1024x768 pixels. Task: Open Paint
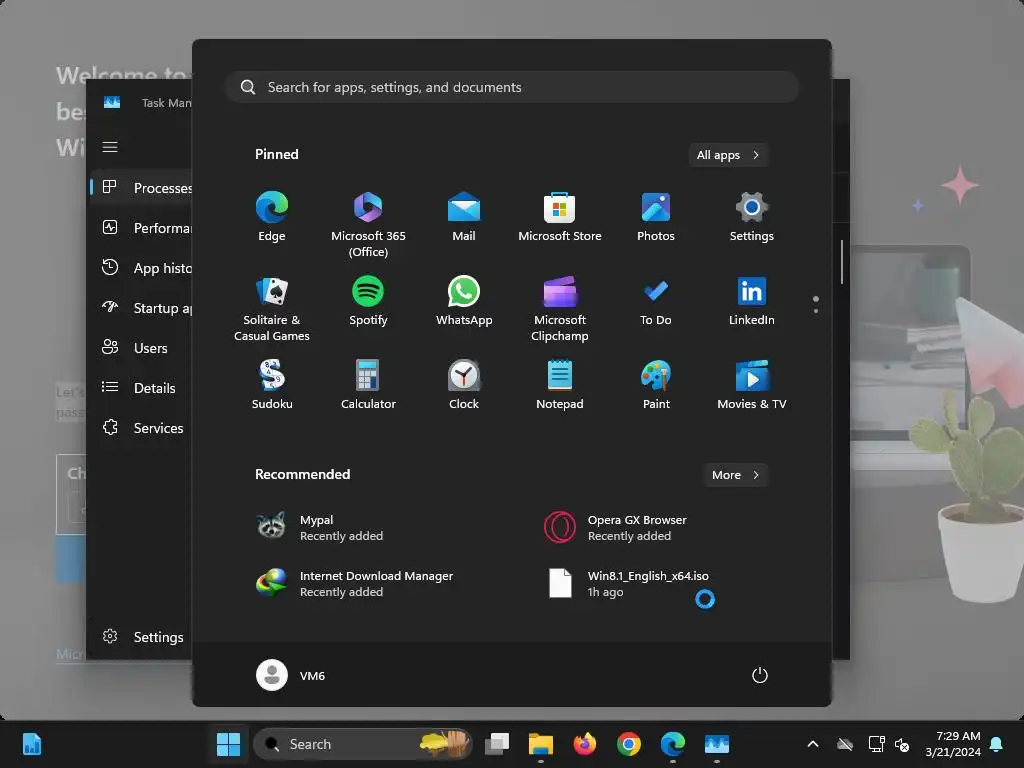656,385
